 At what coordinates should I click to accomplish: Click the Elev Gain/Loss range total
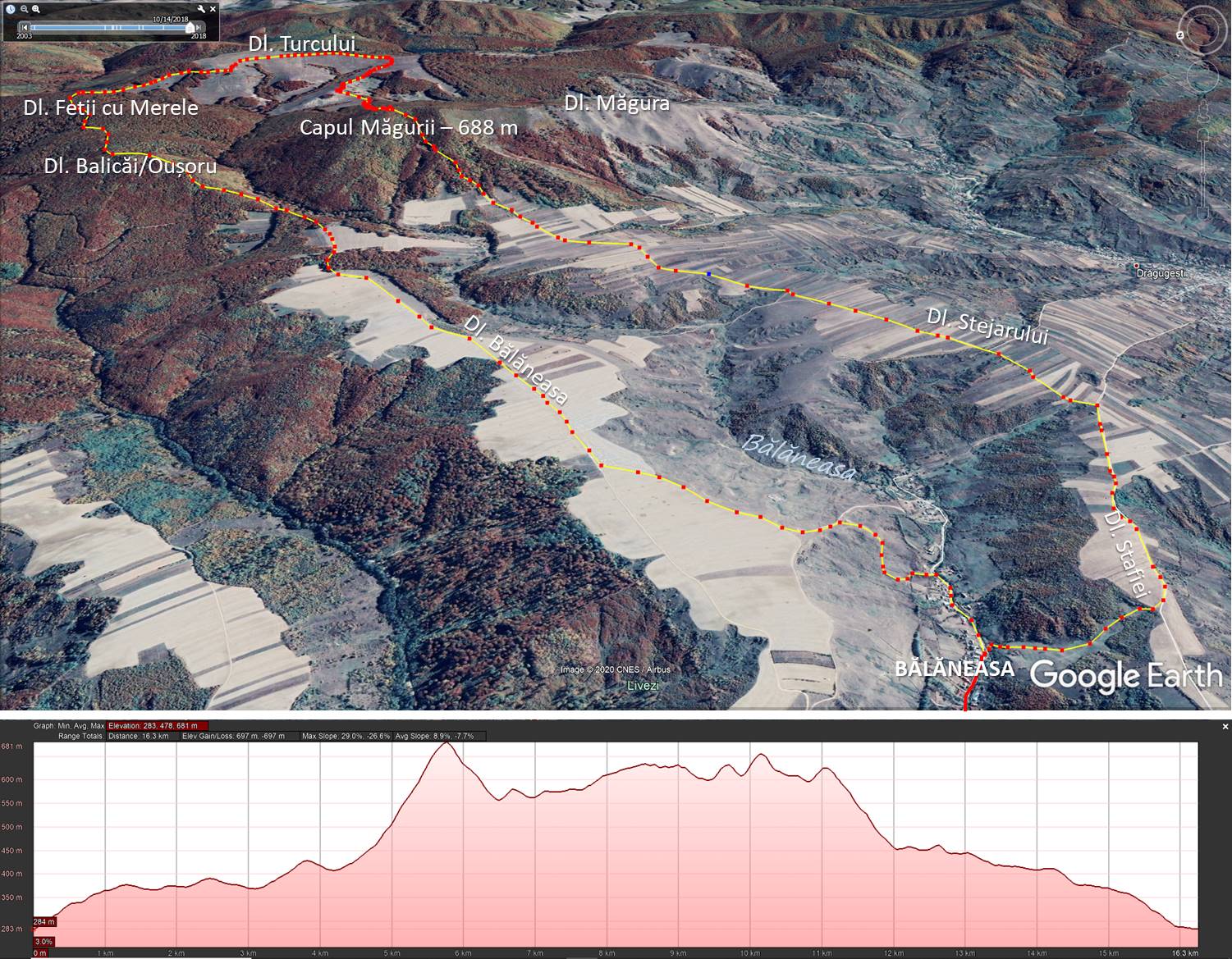click(233, 736)
